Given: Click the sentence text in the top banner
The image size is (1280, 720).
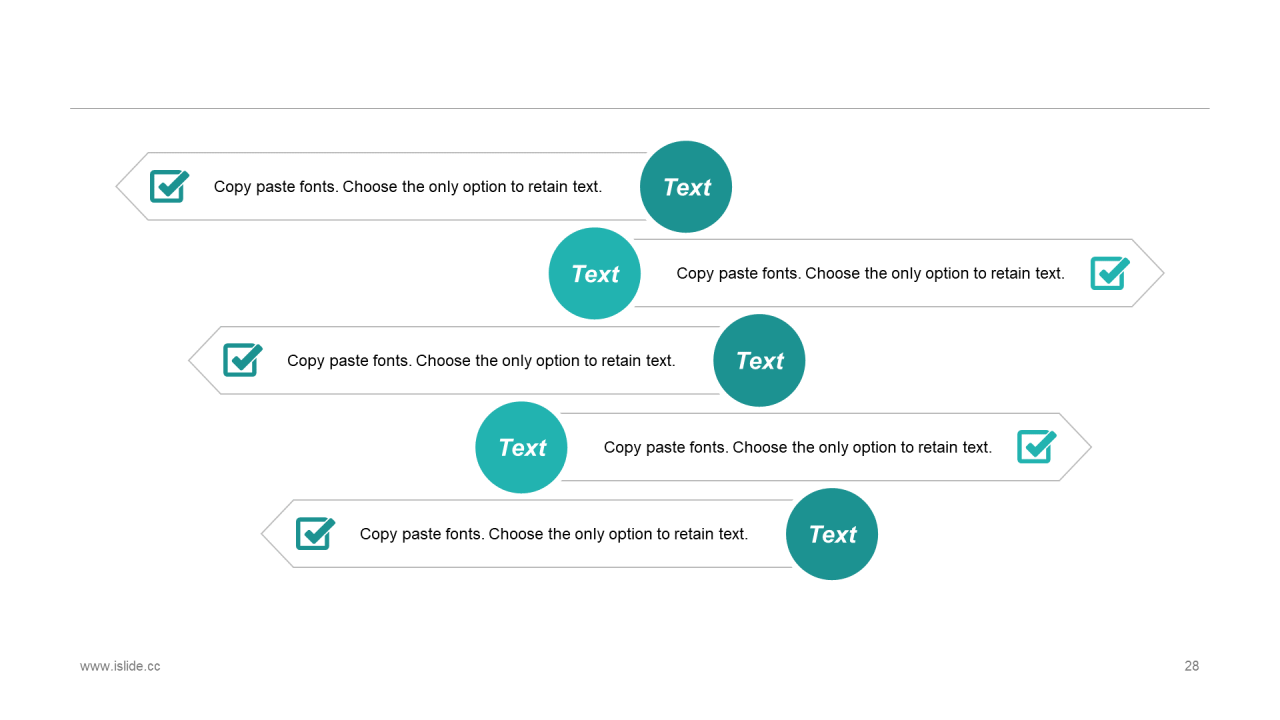Looking at the screenshot, I should (x=408, y=187).
